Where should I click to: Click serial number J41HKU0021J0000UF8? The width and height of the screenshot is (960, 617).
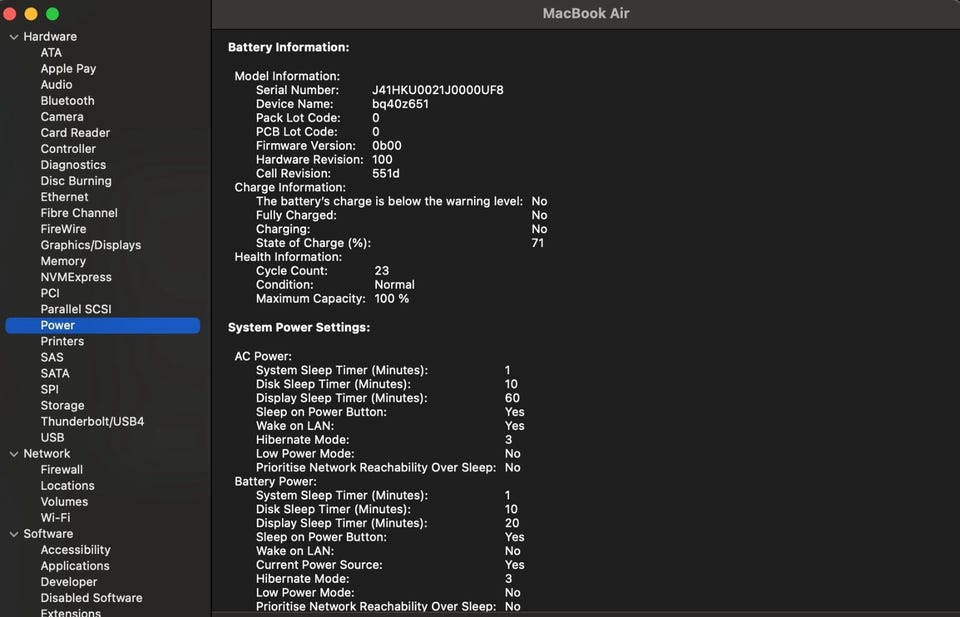pos(438,90)
